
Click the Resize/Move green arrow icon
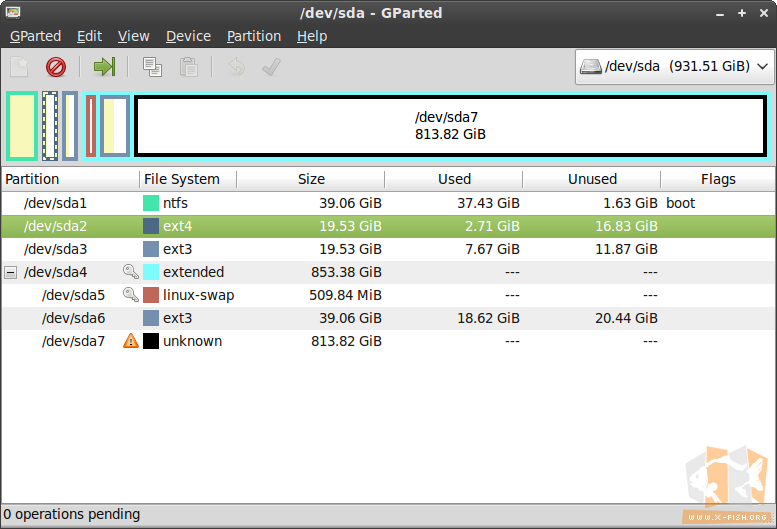pos(105,67)
